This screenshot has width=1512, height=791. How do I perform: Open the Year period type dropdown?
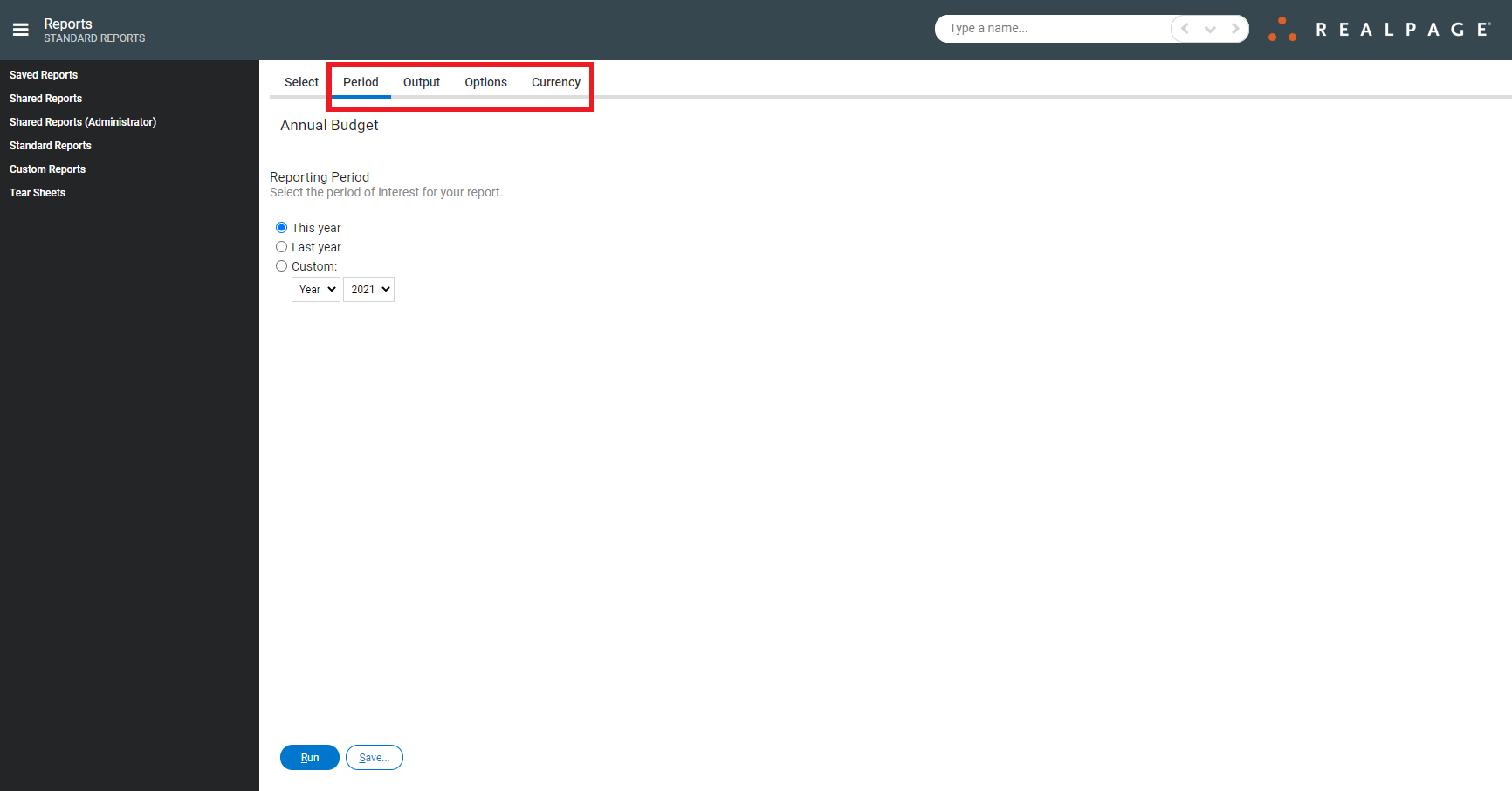click(x=315, y=289)
